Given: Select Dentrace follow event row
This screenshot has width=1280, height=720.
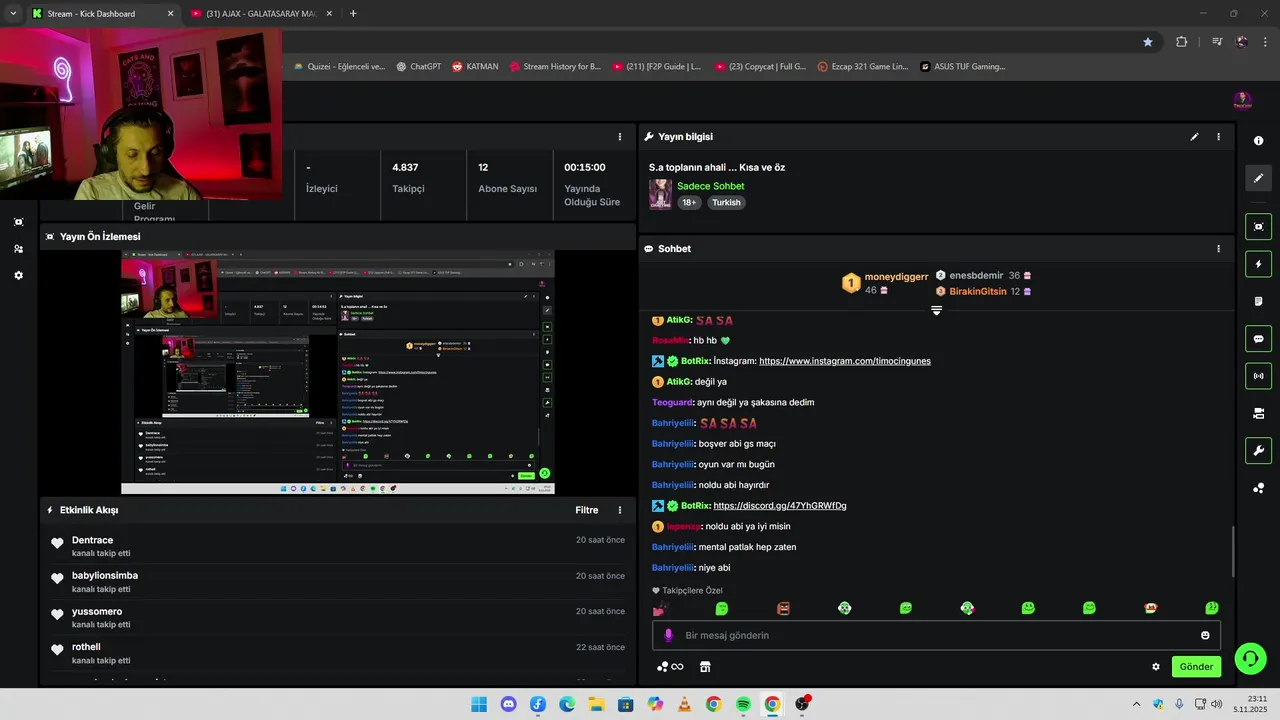Looking at the screenshot, I should pos(338,546).
